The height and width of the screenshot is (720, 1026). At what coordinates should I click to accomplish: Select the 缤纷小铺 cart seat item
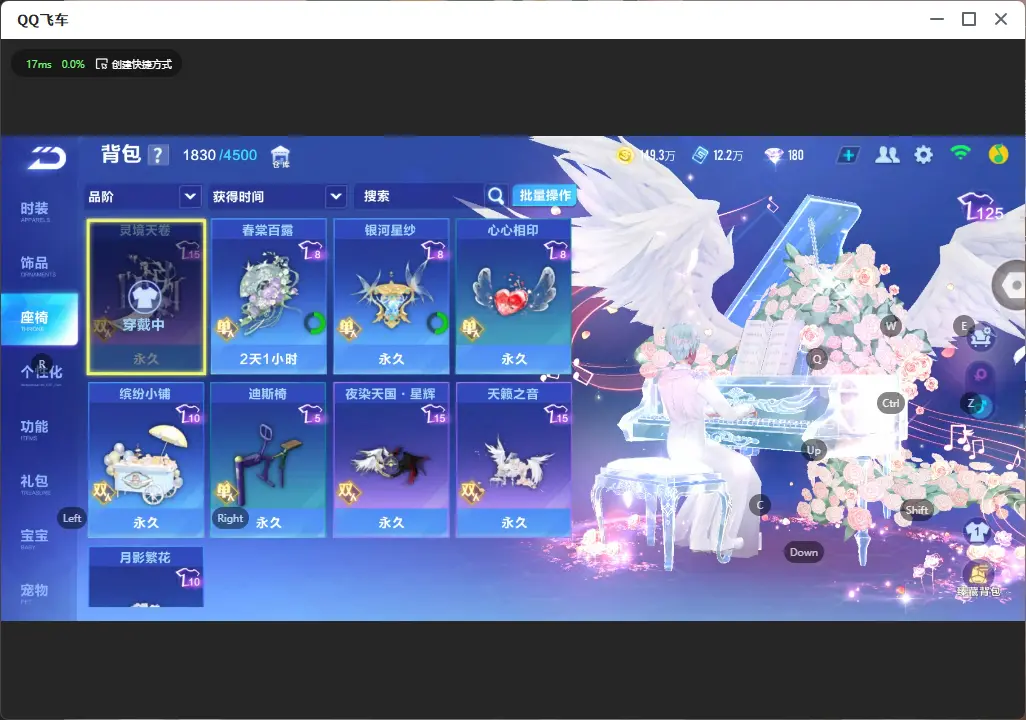coord(146,460)
